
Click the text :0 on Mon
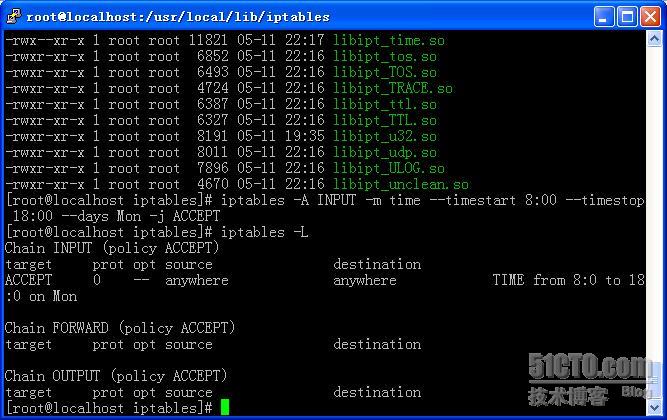coord(41,296)
